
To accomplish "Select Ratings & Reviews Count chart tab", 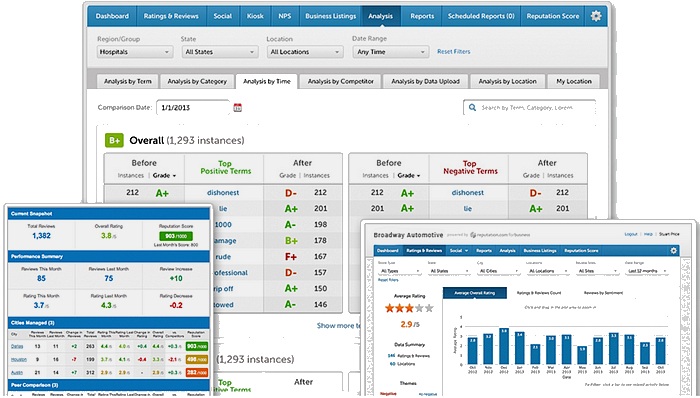I will 539,293.
